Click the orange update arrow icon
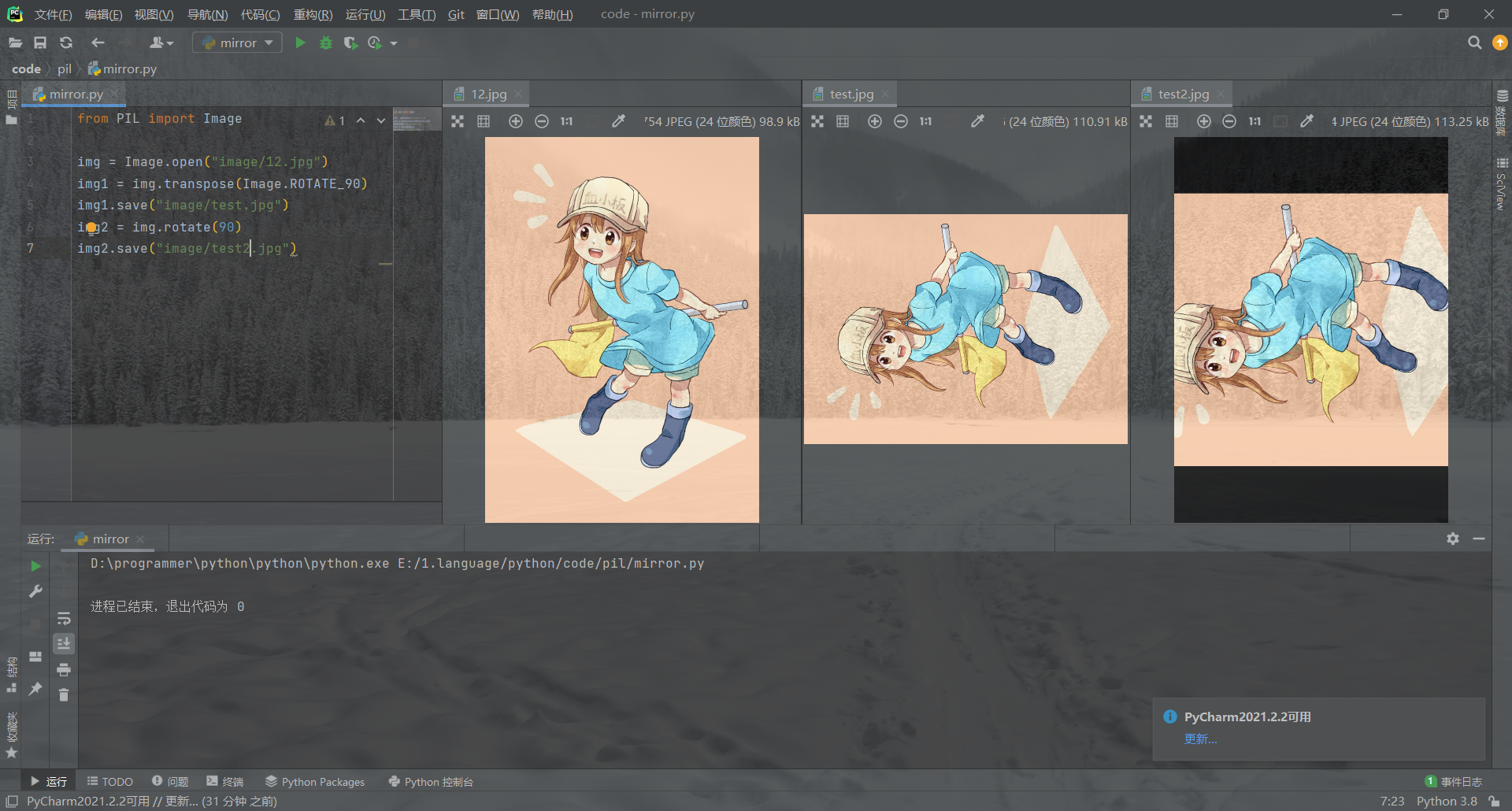The width and height of the screenshot is (1512, 811). click(1500, 43)
